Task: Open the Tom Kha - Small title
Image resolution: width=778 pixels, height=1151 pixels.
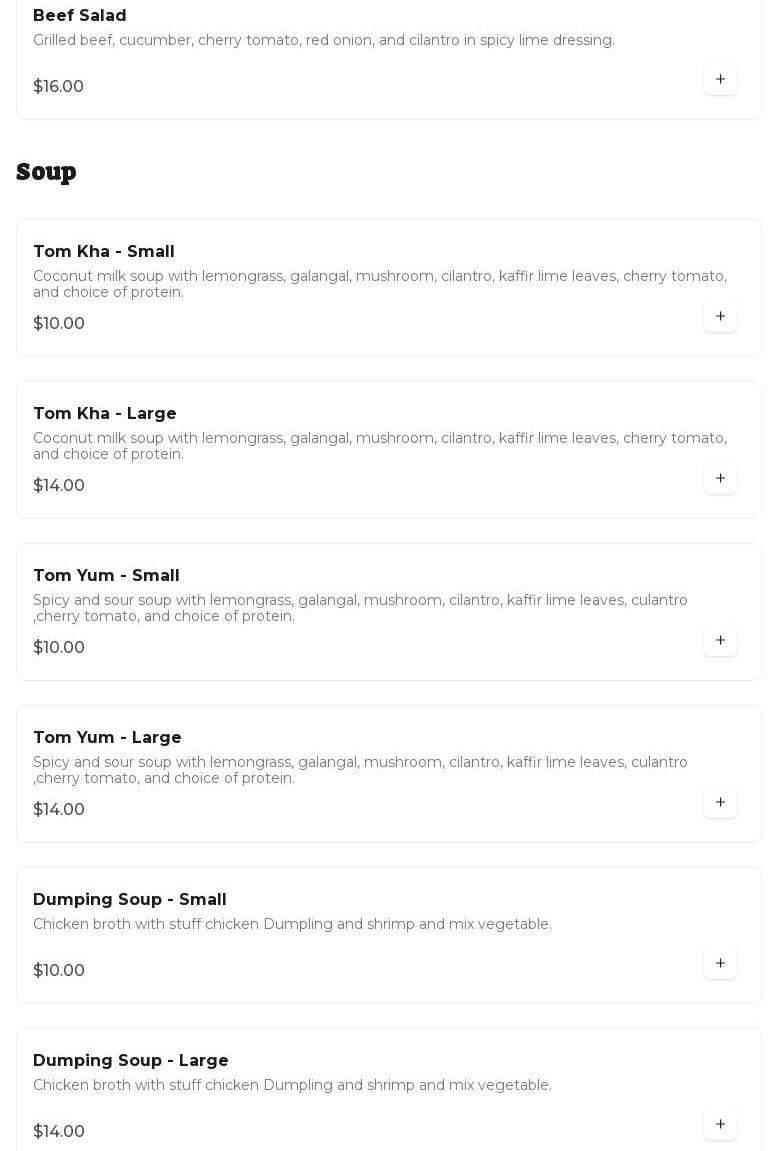Action: point(104,252)
